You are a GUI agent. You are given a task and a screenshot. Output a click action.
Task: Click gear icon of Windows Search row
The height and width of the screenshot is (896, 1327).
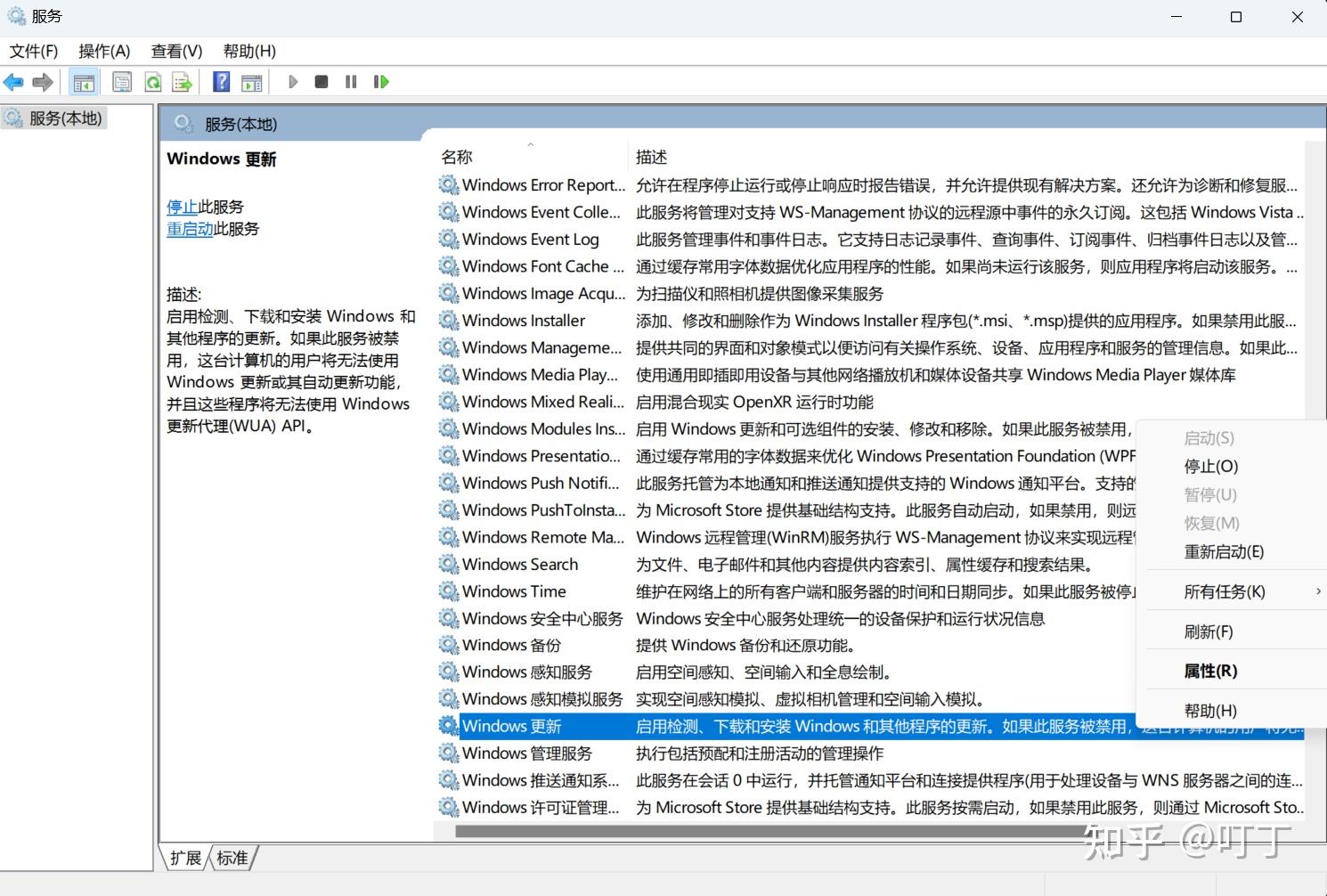point(449,565)
